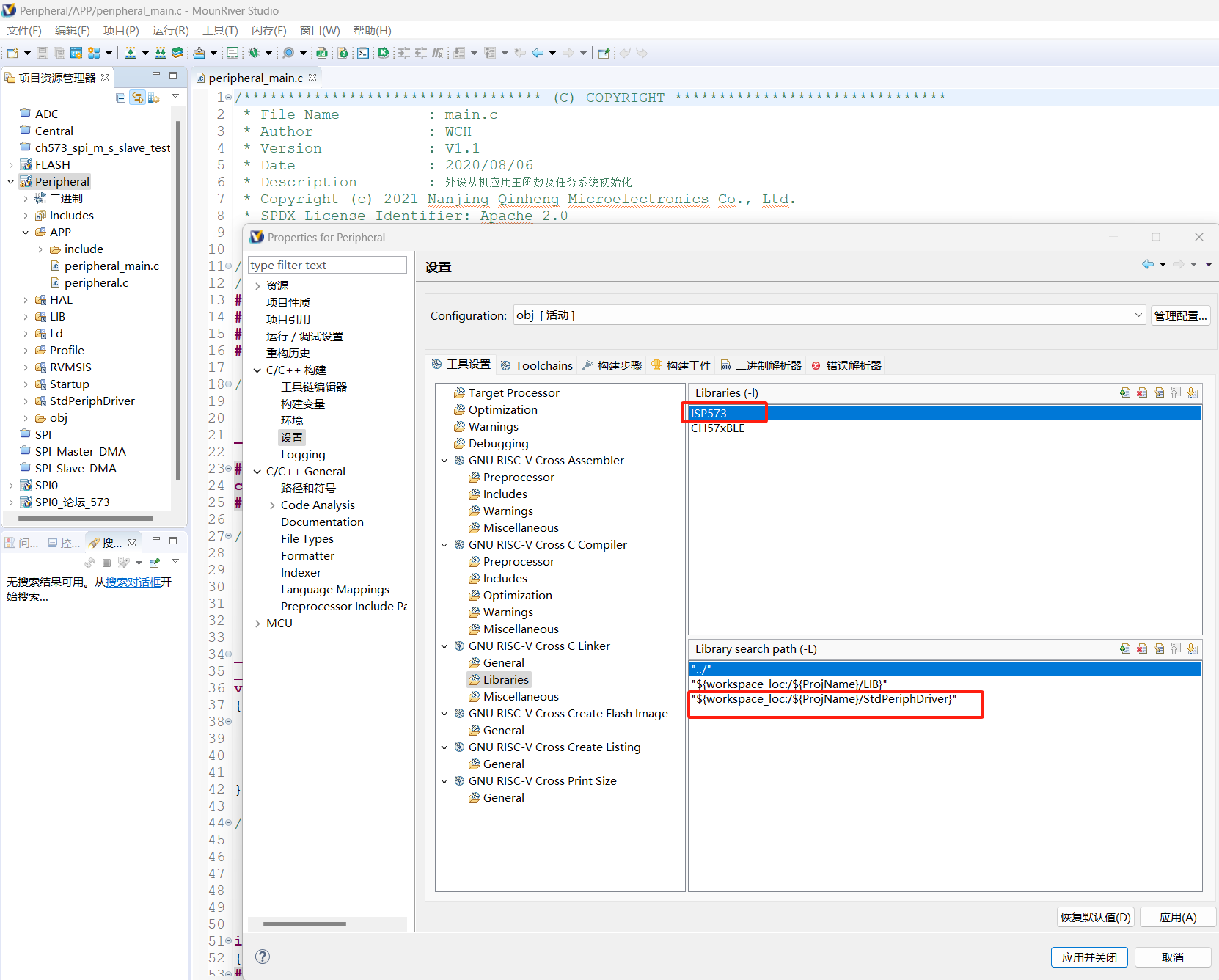Collapse GNU RISC-V Cross C Linker section
The width and height of the screenshot is (1219, 980).
[x=444, y=646]
